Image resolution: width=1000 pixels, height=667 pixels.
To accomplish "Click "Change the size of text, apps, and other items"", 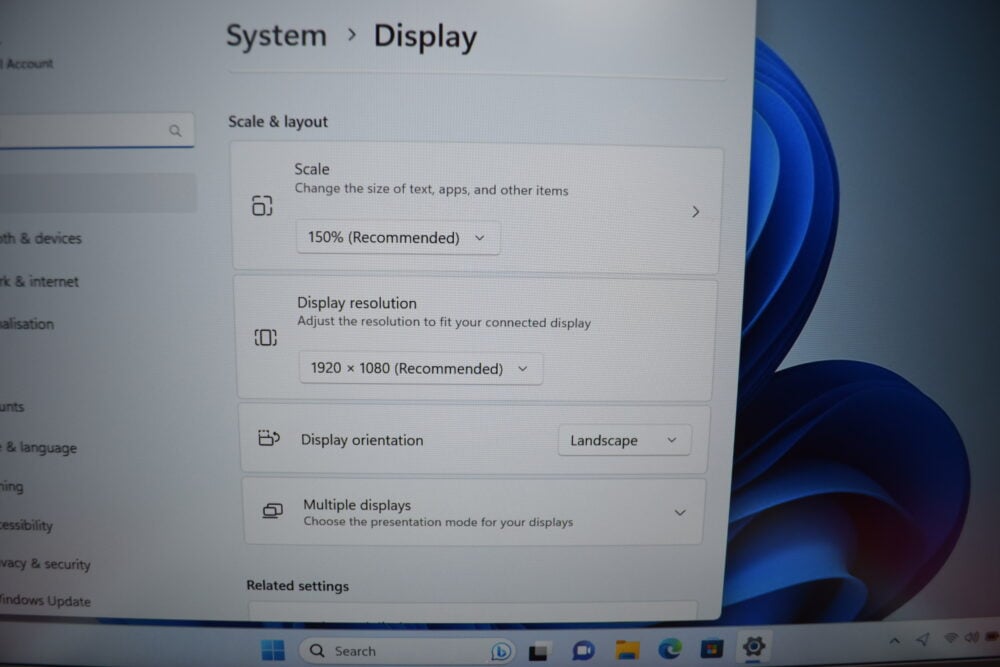I will (x=431, y=189).
